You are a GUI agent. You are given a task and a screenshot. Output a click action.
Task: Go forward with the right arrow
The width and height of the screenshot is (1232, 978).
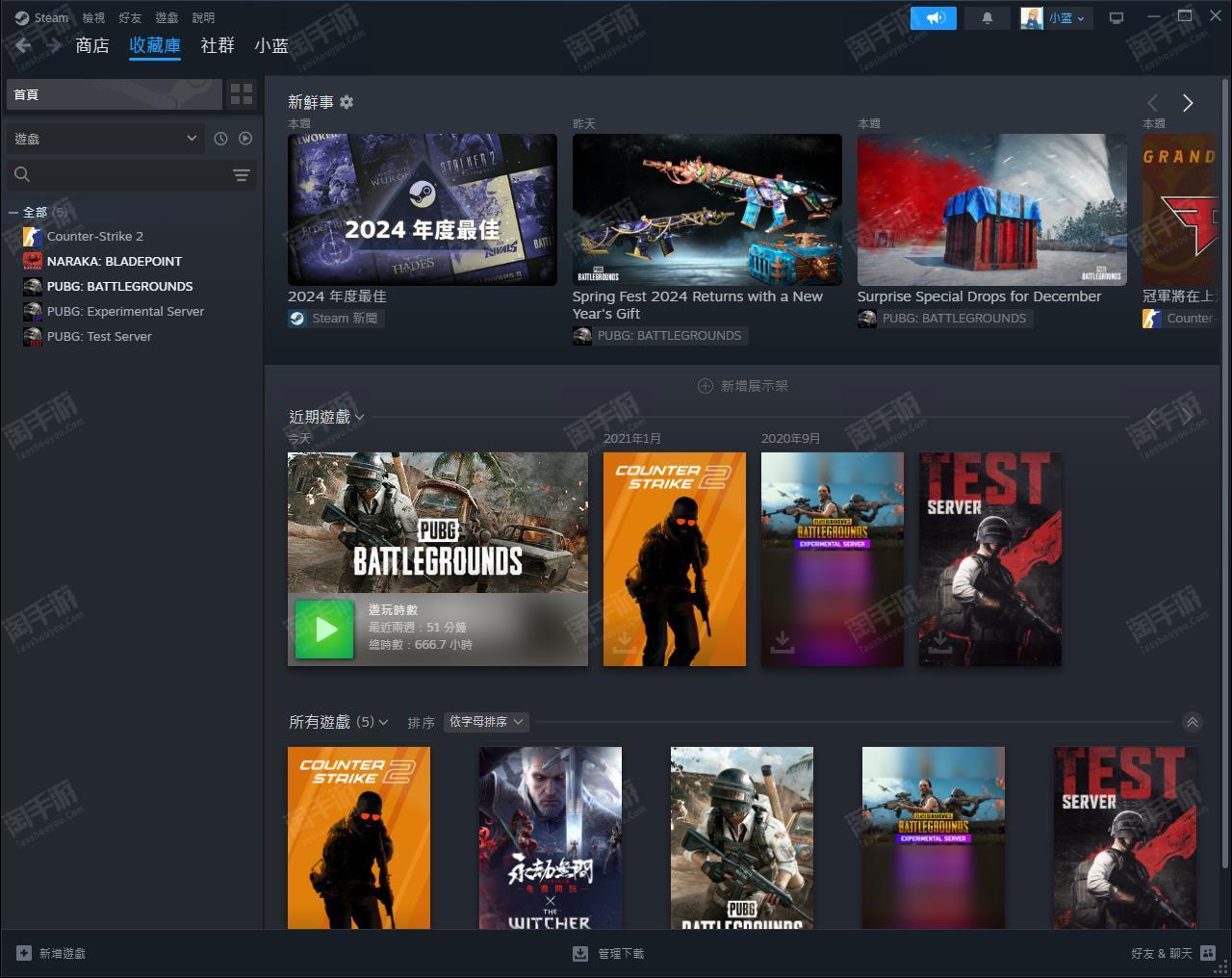[x=54, y=45]
